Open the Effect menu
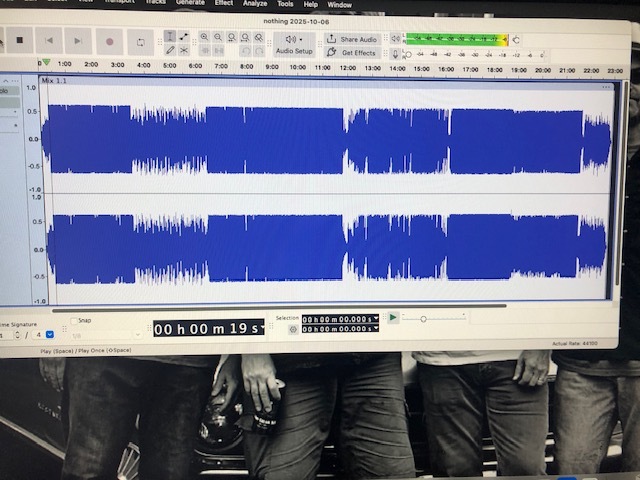Screen dimensions: 640x480 coord(223,4)
